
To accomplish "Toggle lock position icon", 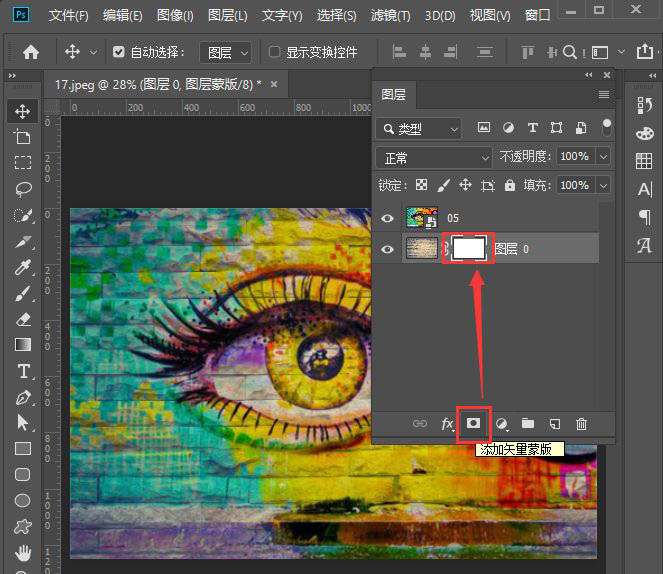I will tap(466, 185).
